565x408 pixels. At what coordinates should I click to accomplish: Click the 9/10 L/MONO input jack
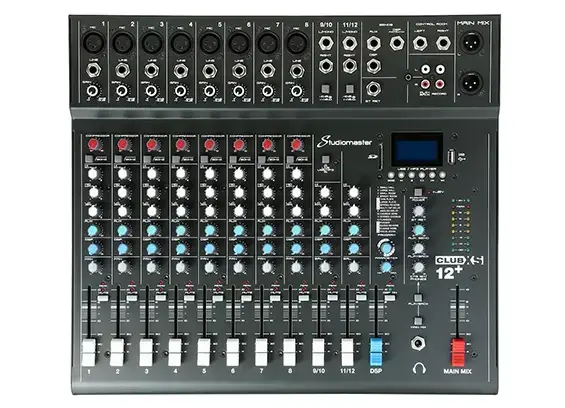pos(325,43)
